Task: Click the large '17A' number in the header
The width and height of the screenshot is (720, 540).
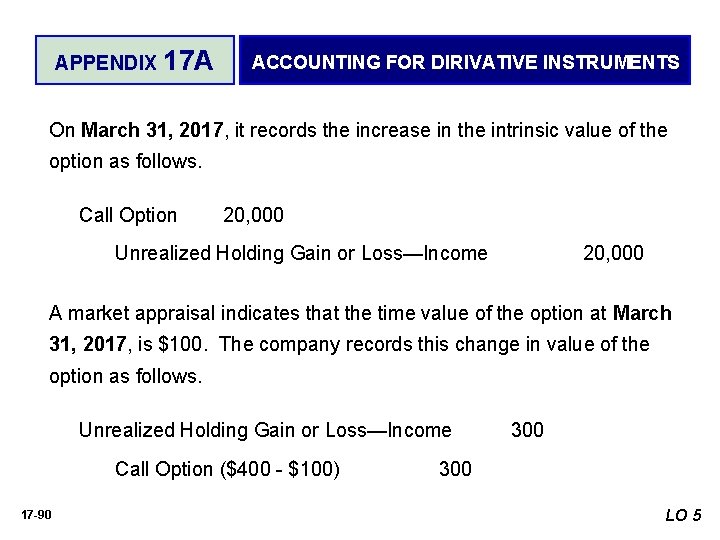Action: (188, 61)
